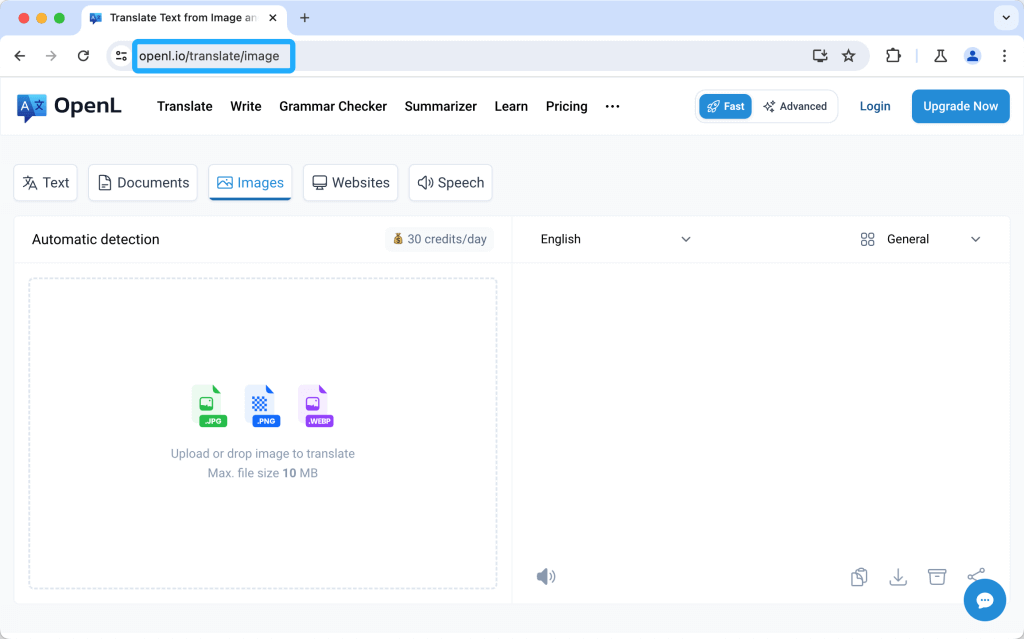Click the speaker listen icon
This screenshot has width=1024, height=639.
(x=545, y=577)
